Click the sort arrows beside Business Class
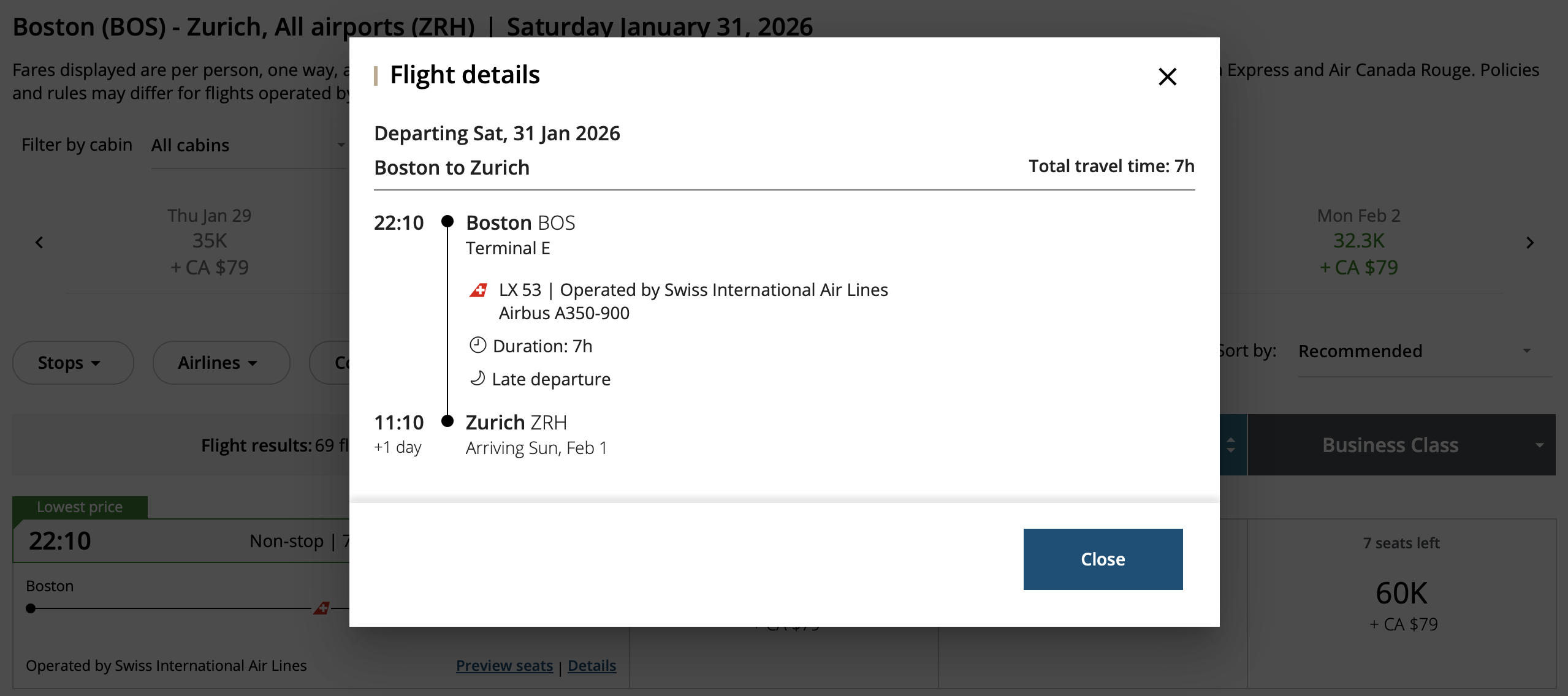 [x=1231, y=445]
